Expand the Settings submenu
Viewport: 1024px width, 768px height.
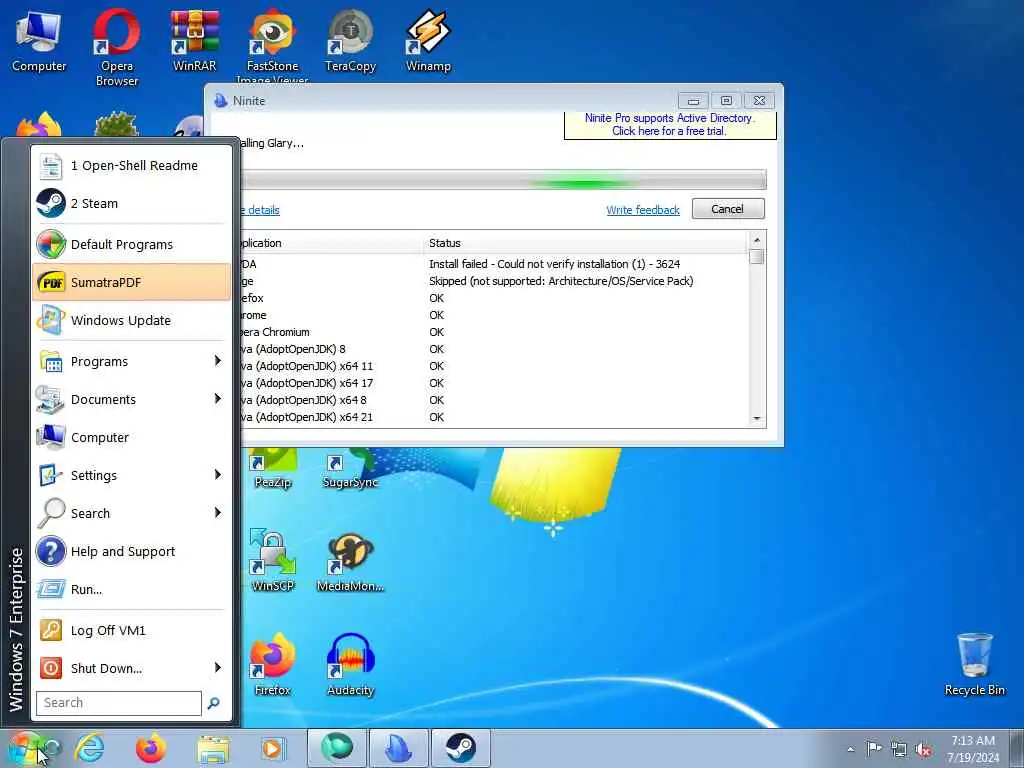pos(131,475)
